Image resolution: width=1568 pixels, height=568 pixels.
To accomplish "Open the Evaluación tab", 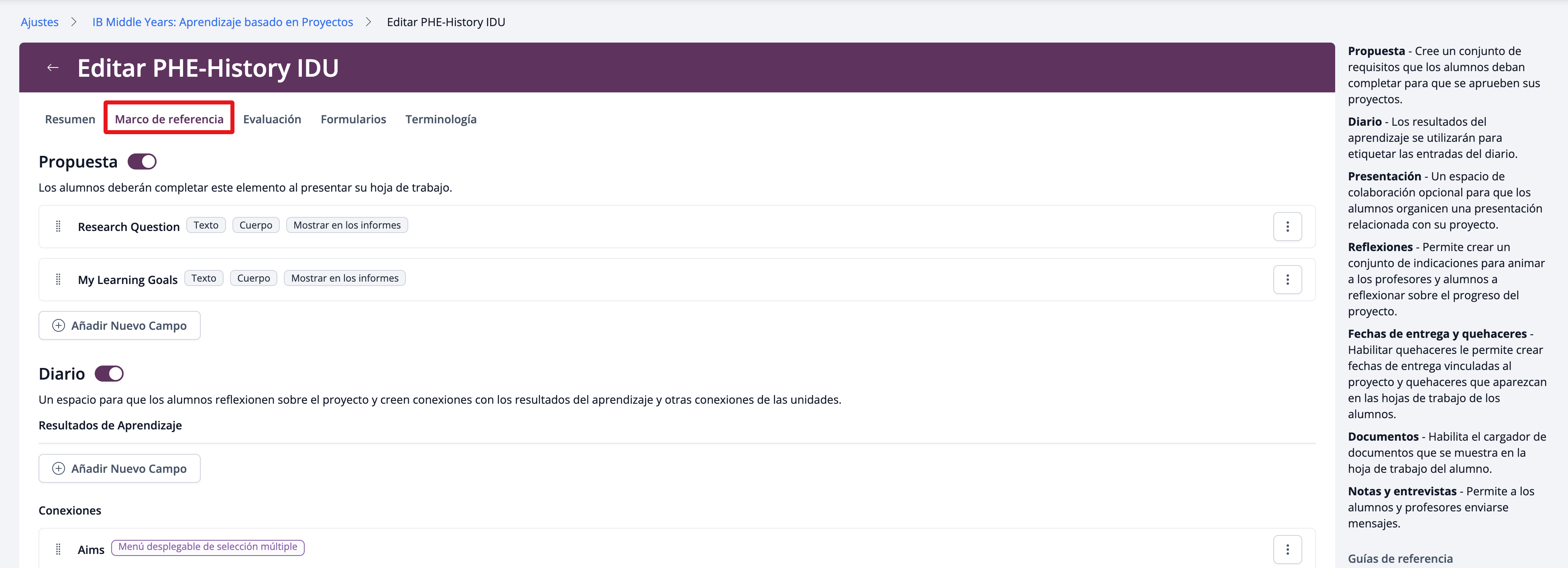I will 271,119.
